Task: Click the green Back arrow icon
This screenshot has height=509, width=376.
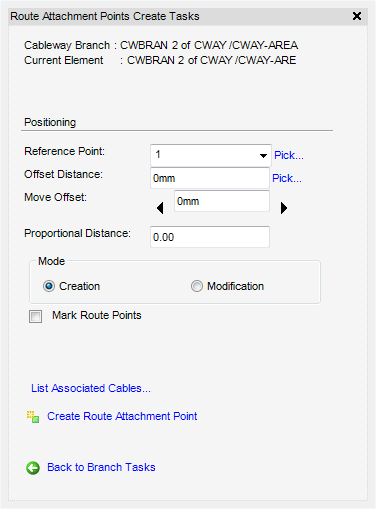Action: (x=33, y=468)
